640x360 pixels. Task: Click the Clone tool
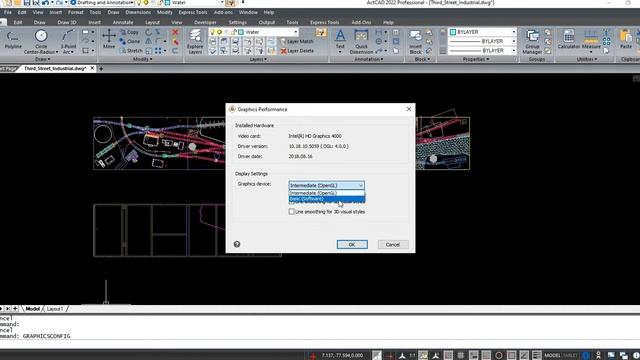click(x=130, y=41)
